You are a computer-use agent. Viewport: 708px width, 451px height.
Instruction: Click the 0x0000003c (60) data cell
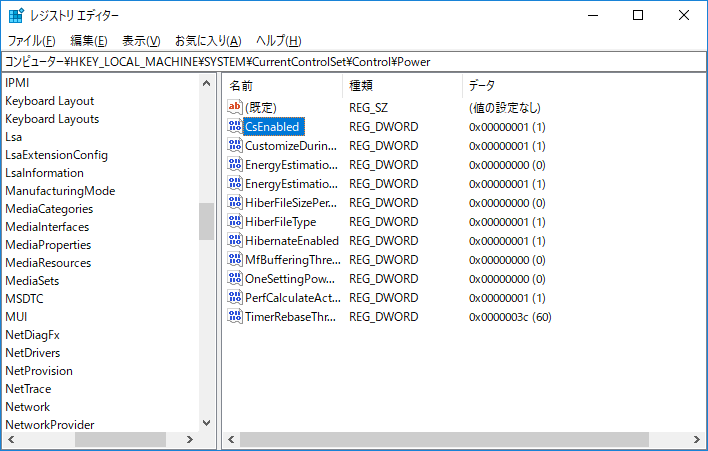[x=510, y=317]
